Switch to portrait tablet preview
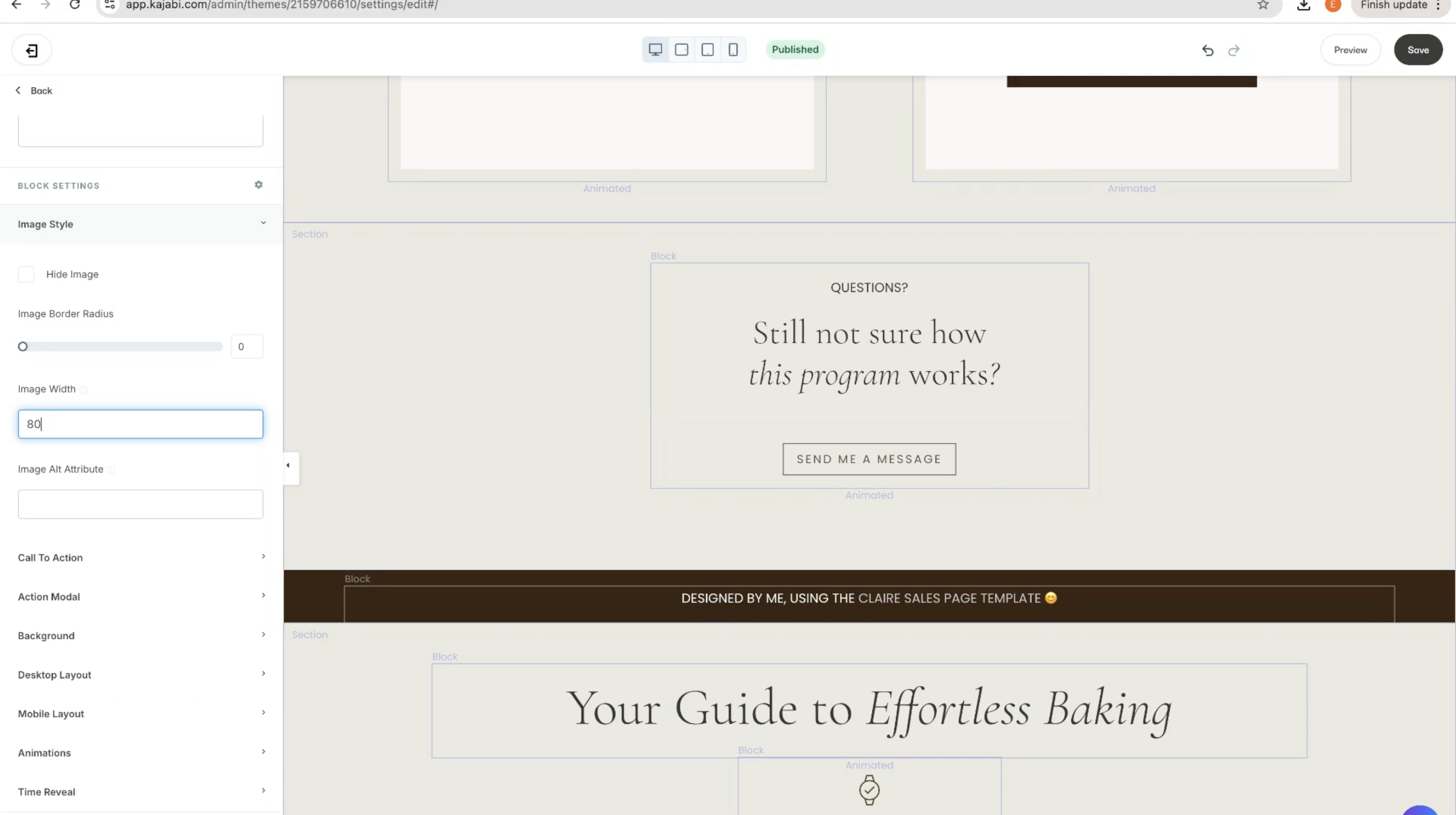This screenshot has width=1456, height=815. tap(708, 50)
